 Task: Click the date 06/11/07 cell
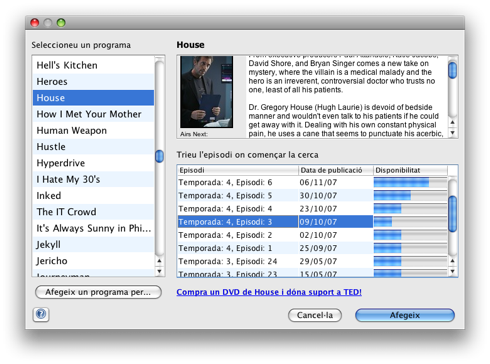336,182
